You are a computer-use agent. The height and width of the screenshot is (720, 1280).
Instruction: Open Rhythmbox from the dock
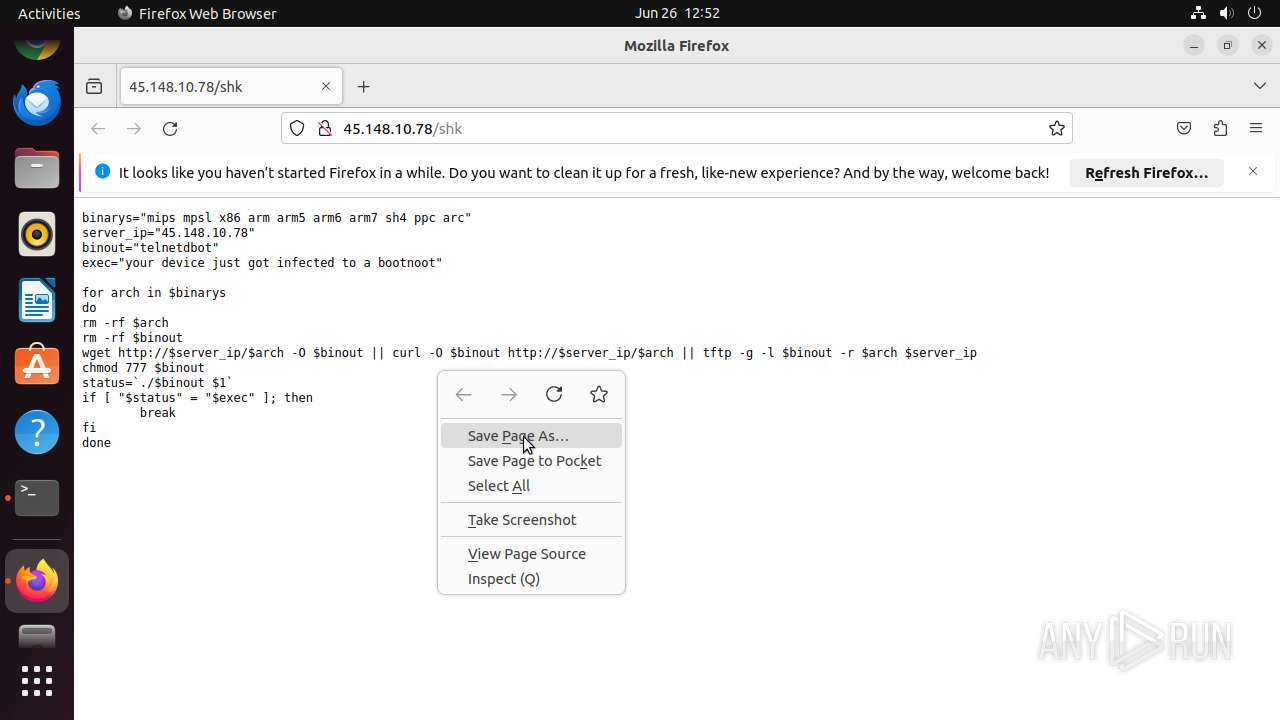[37, 235]
